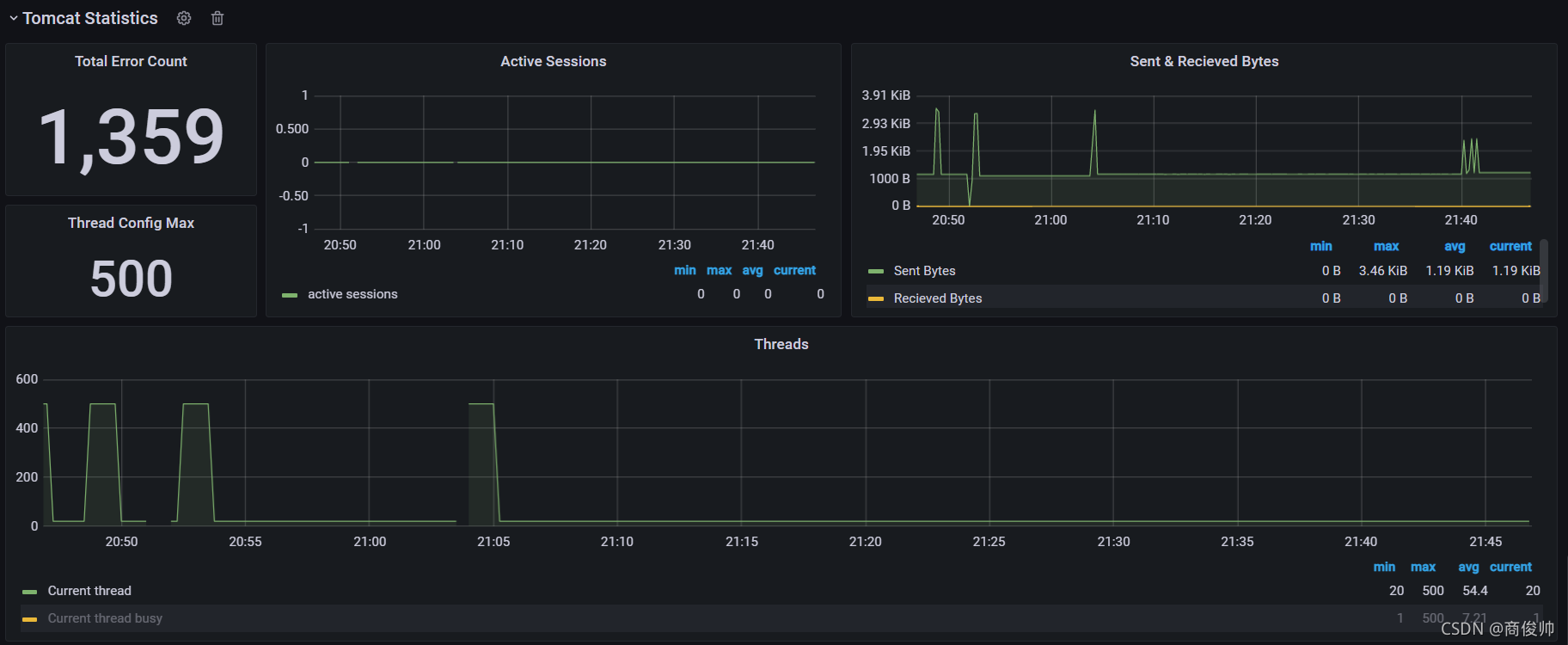Sort Threads legend by max column
This screenshot has width=1568, height=645.
click(1424, 567)
